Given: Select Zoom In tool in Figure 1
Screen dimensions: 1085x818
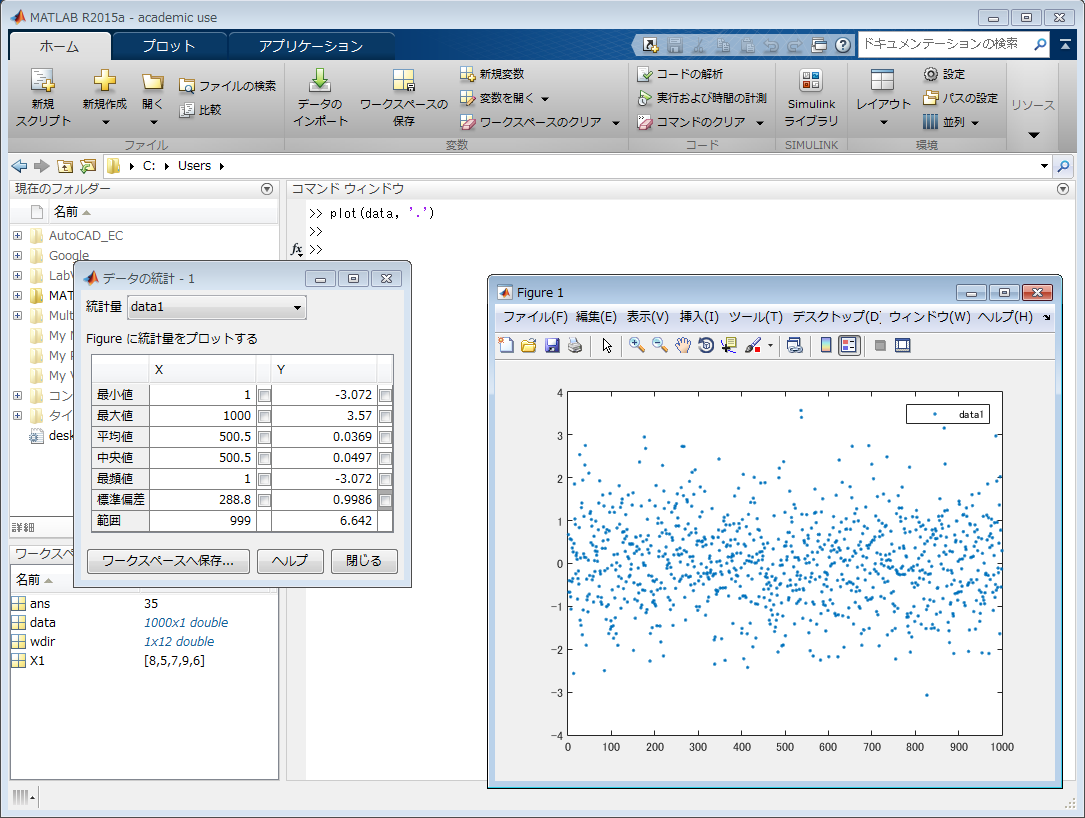Looking at the screenshot, I should tap(637, 345).
